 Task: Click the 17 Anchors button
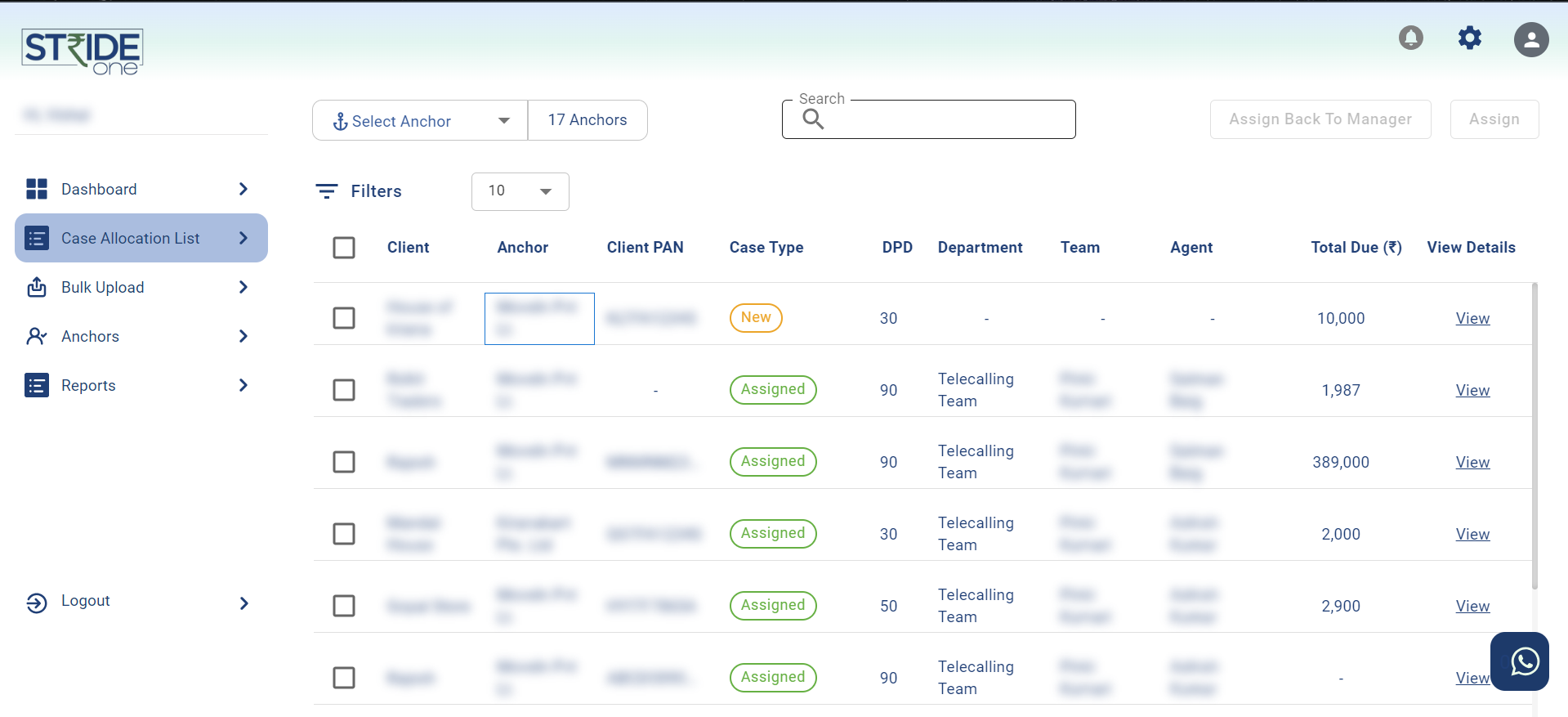click(x=587, y=120)
